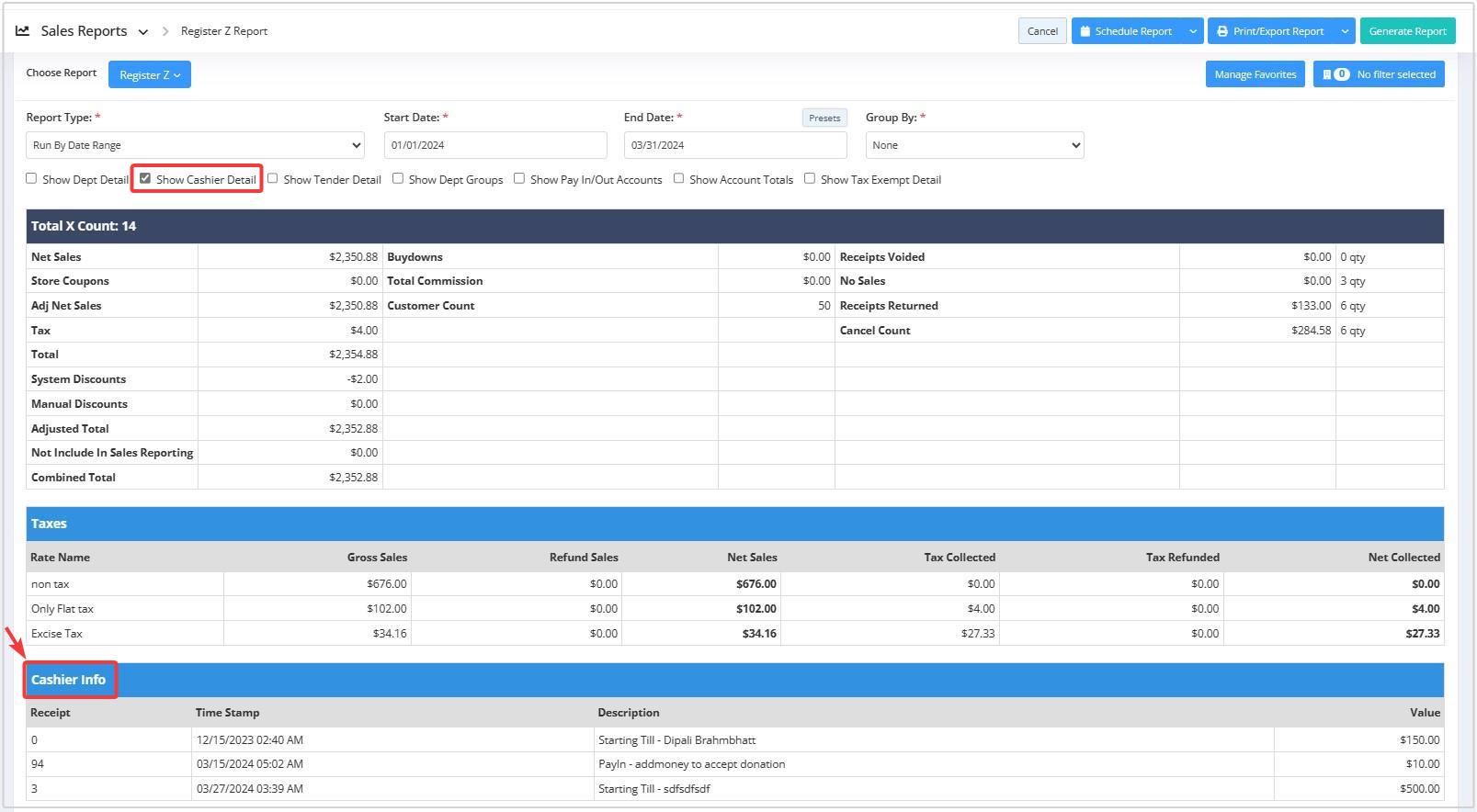
Task: Enable the Show Dept Detail checkbox
Action: (x=31, y=178)
